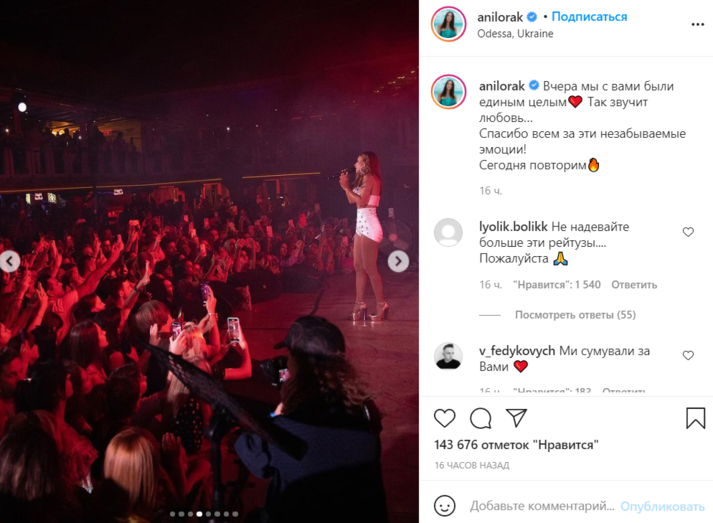
Task: Open the comment speech bubble icon
Action: 481,418
